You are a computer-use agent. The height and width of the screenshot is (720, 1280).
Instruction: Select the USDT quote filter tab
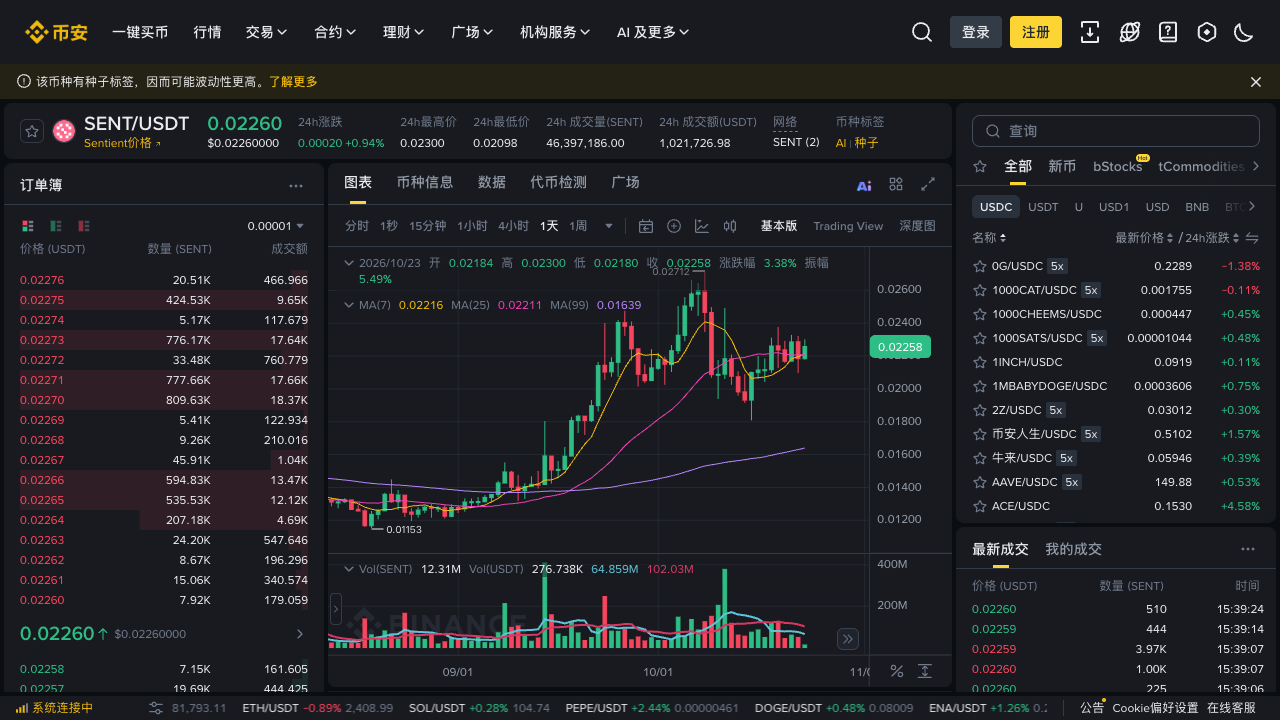(x=1043, y=207)
